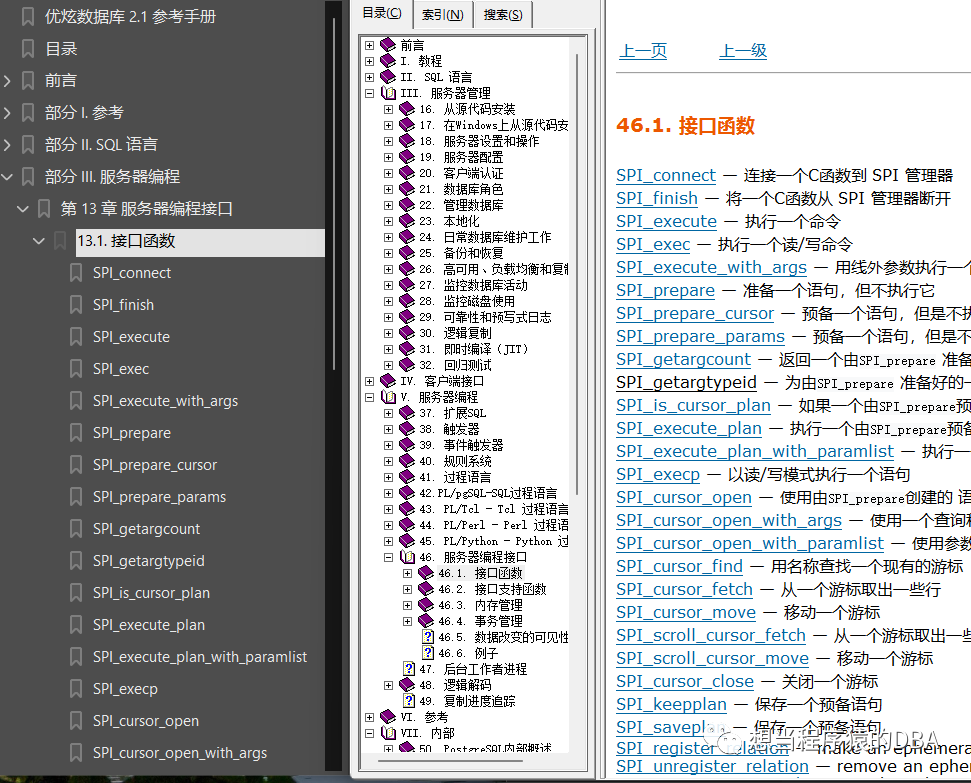This screenshot has width=971, height=783.
Task: Click the book icon for 25. 备份和恢复
Action: [407, 253]
